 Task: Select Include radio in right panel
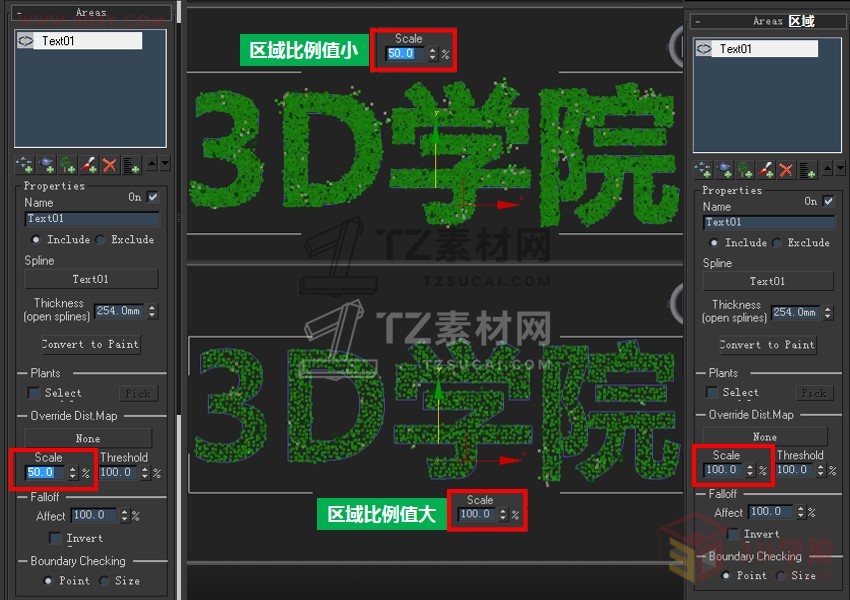tap(714, 242)
